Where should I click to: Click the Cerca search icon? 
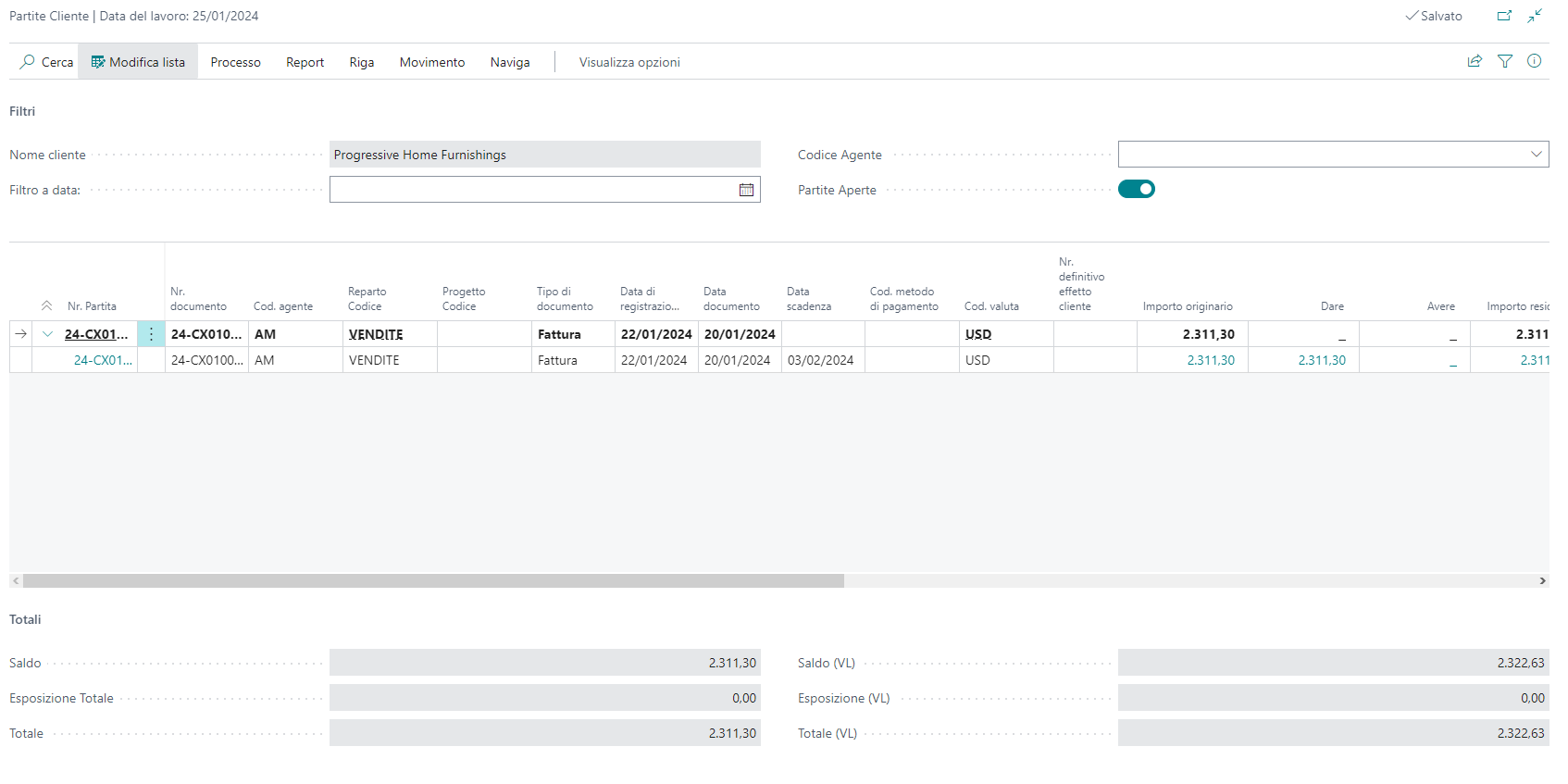(28, 62)
